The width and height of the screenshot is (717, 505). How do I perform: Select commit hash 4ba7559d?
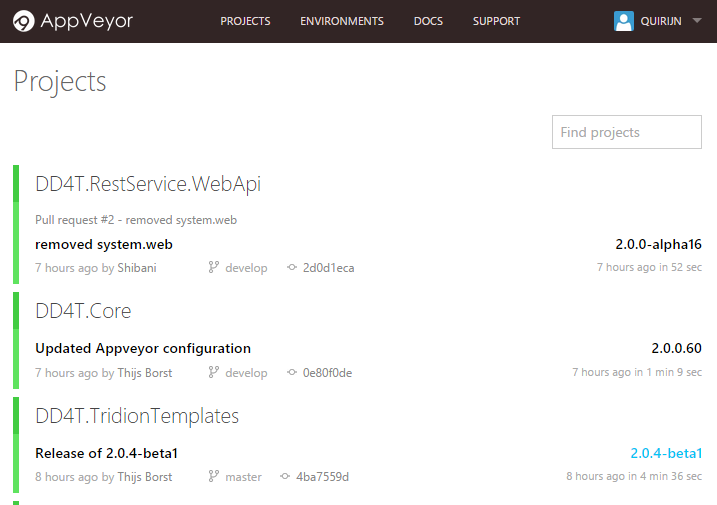point(322,477)
